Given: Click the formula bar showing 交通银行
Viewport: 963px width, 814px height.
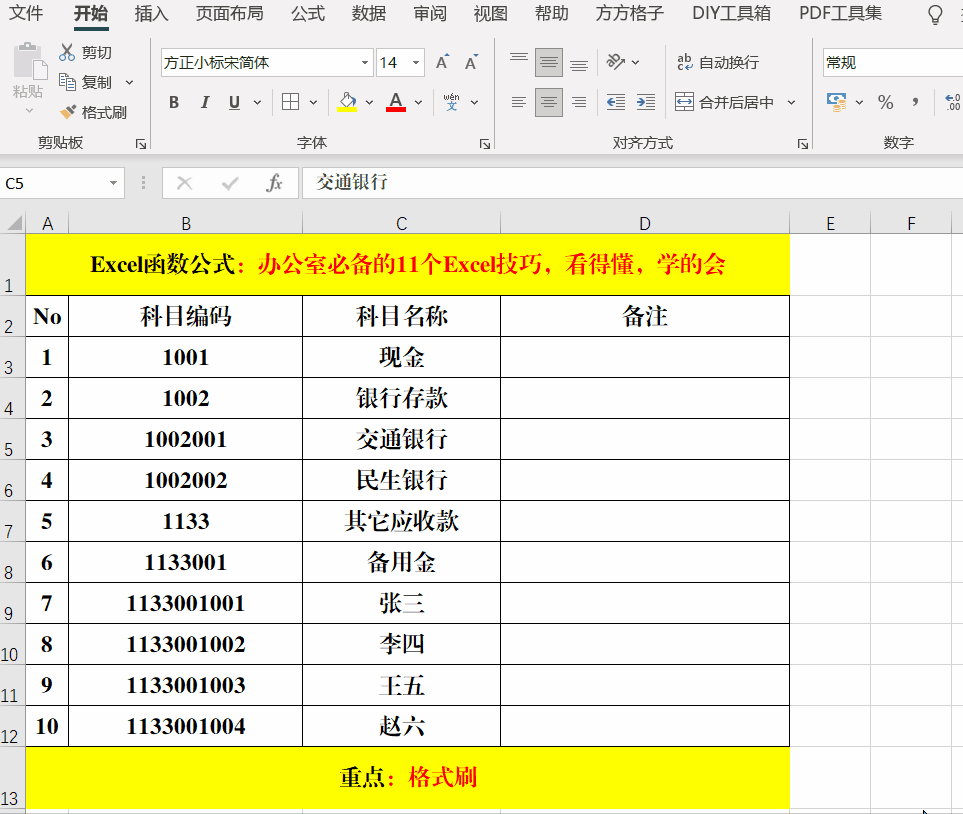Looking at the screenshot, I should coord(633,183).
